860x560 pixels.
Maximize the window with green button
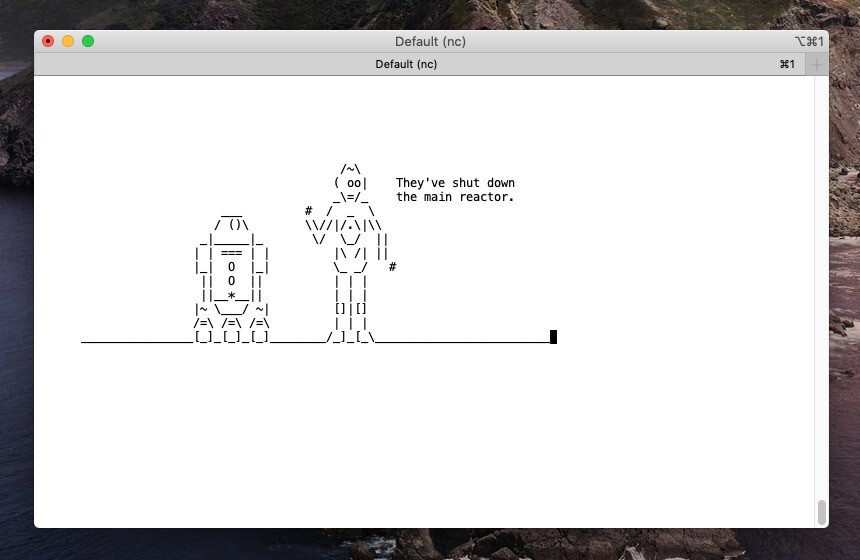click(x=88, y=41)
